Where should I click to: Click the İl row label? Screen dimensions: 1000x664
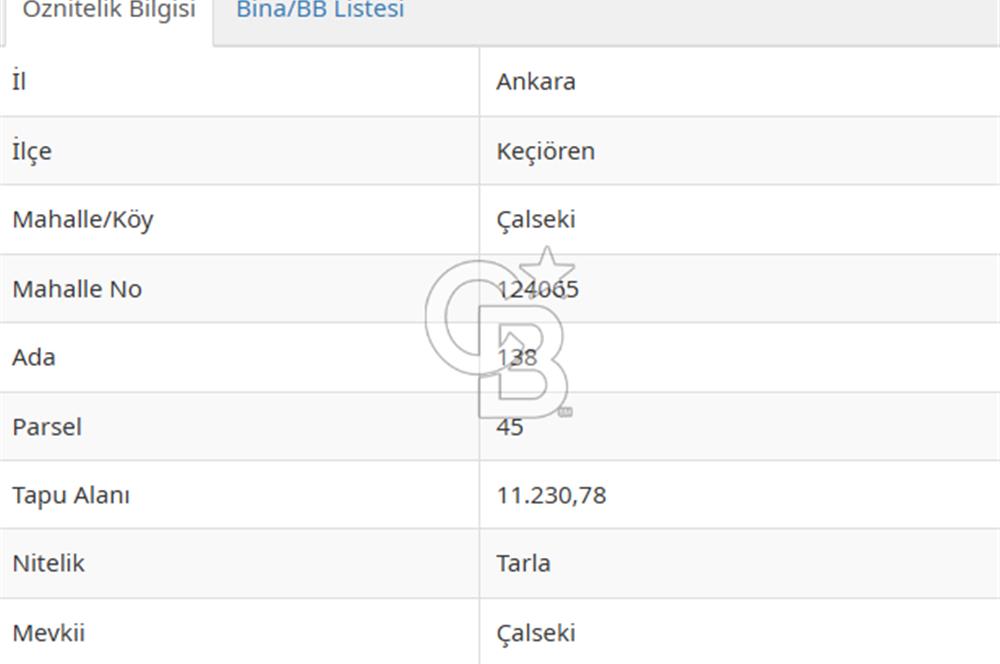tap(19, 82)
